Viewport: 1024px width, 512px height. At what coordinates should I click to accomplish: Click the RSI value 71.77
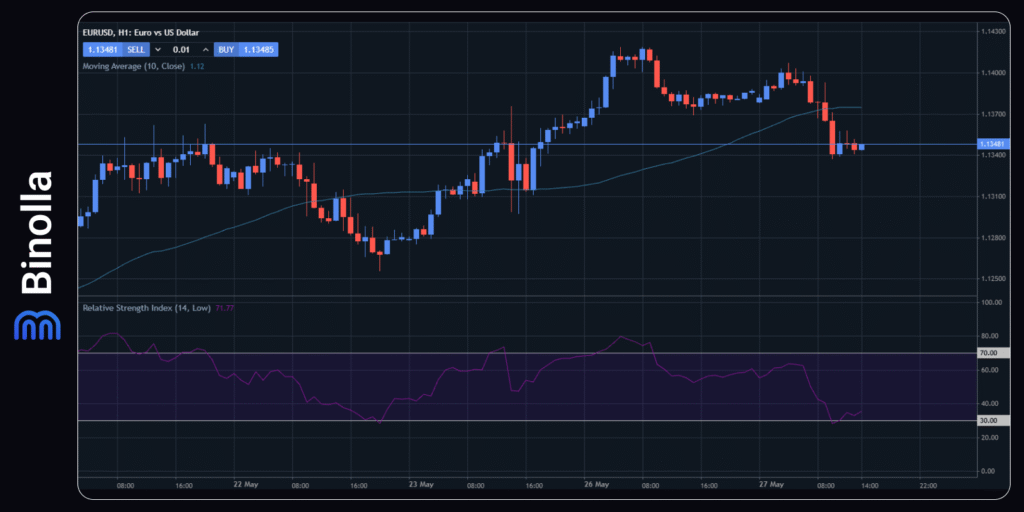tap(225, 308)
